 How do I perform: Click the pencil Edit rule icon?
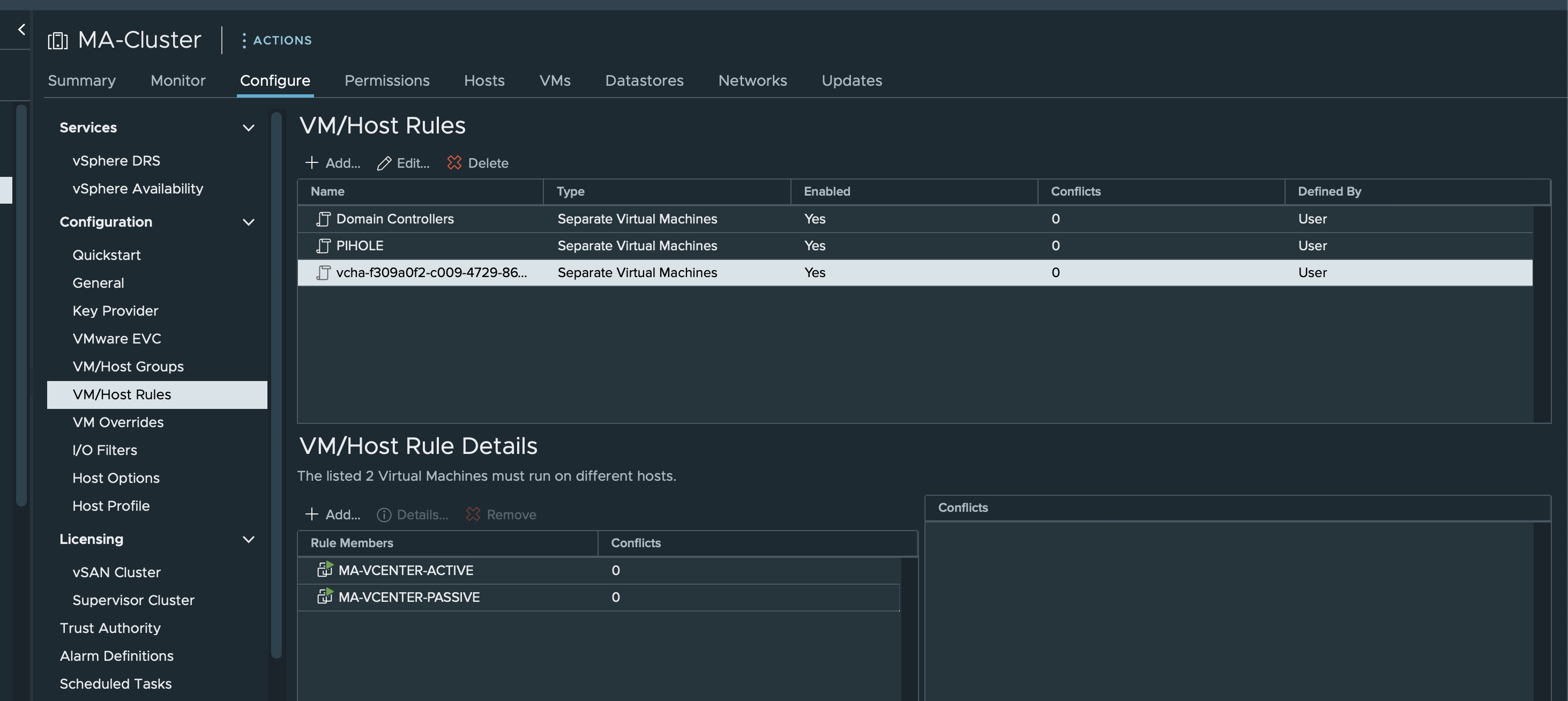point(384,163)
